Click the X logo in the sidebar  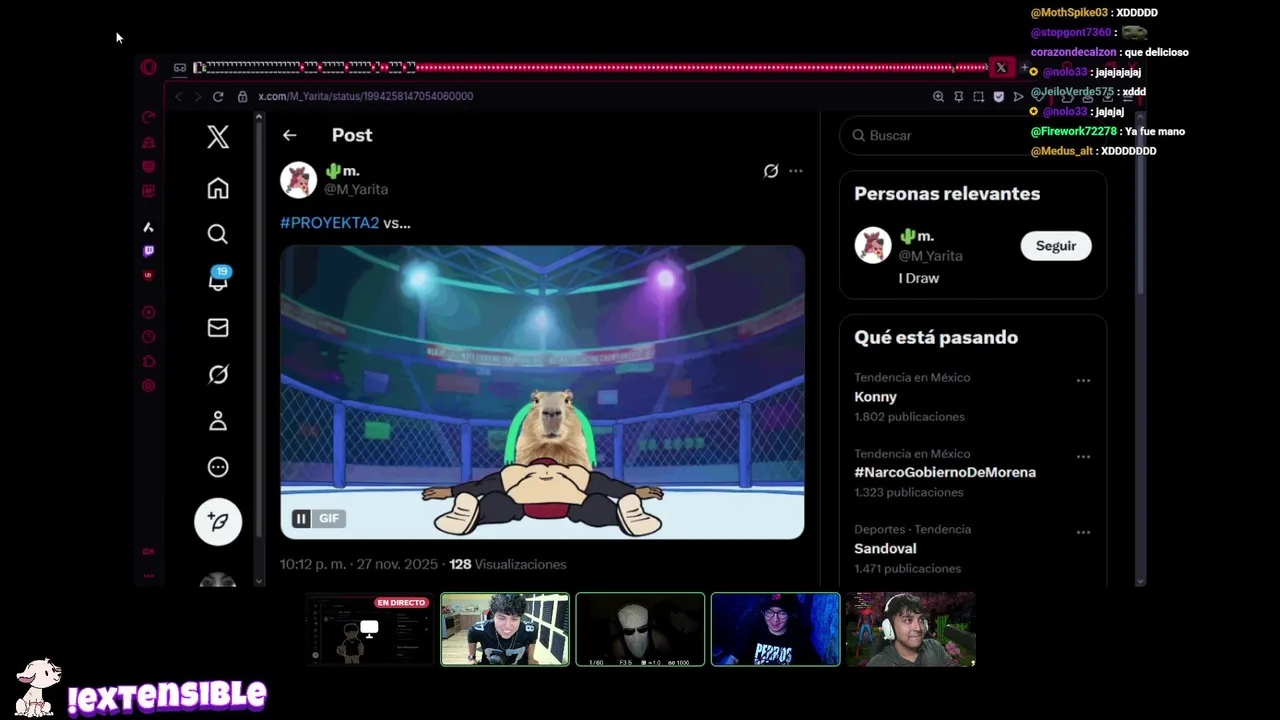click(218, 137)
